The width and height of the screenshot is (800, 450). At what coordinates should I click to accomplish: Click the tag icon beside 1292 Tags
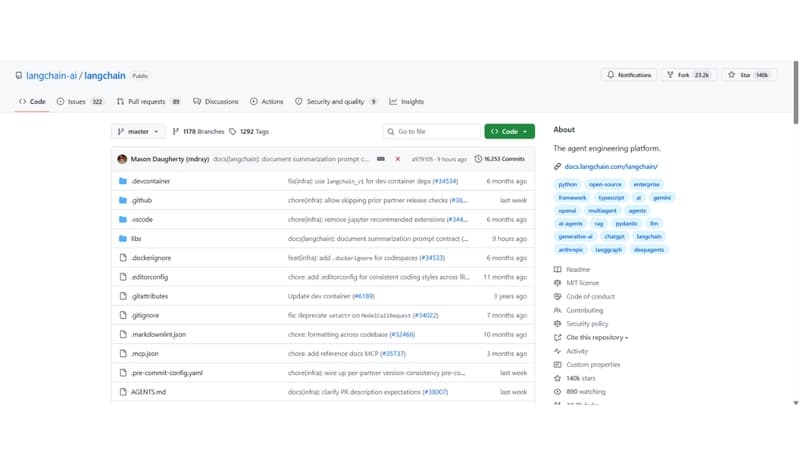pos(233,132)
